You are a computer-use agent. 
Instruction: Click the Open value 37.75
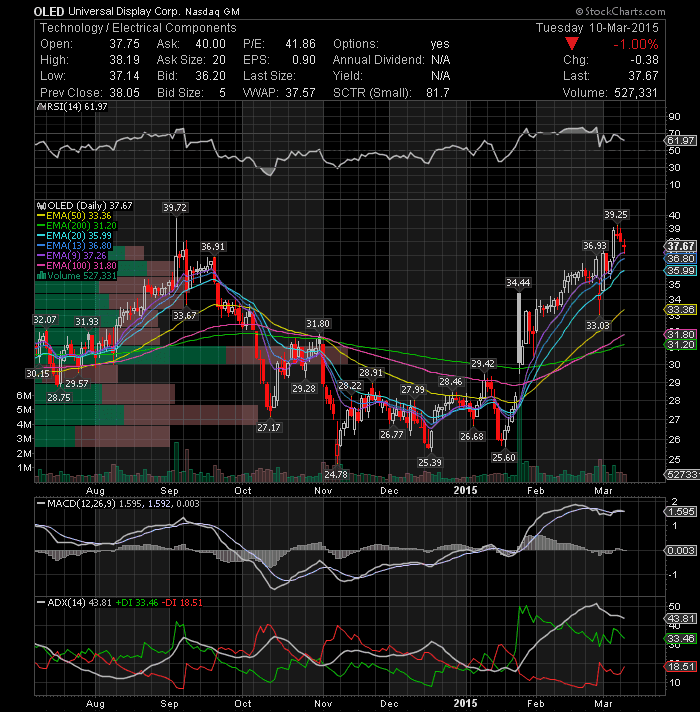coord(124,44)
